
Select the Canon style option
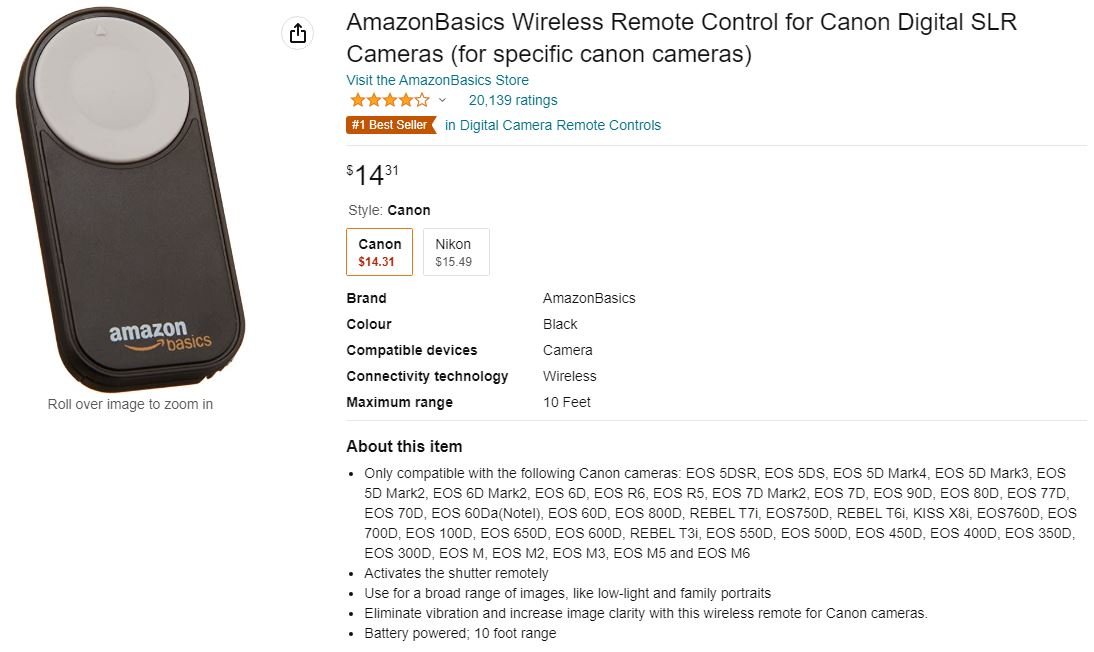pos(379,251)
